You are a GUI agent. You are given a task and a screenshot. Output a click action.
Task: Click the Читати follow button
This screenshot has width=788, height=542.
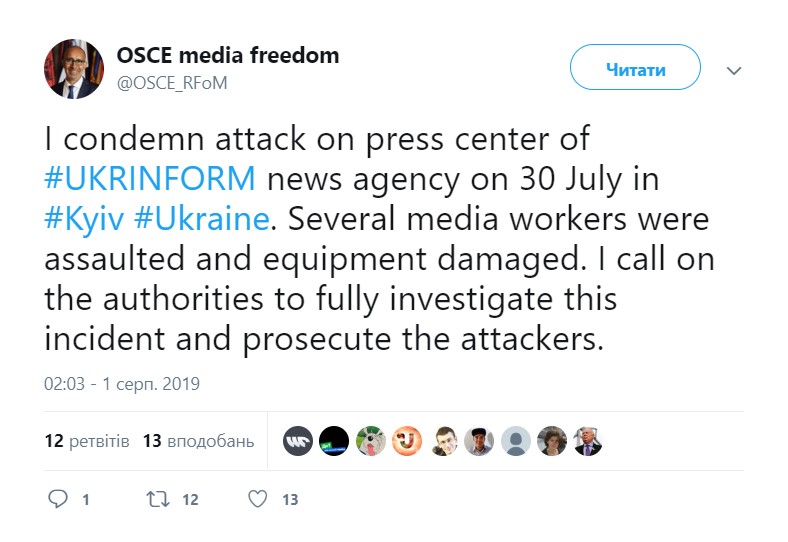click(x=634, y=71)
